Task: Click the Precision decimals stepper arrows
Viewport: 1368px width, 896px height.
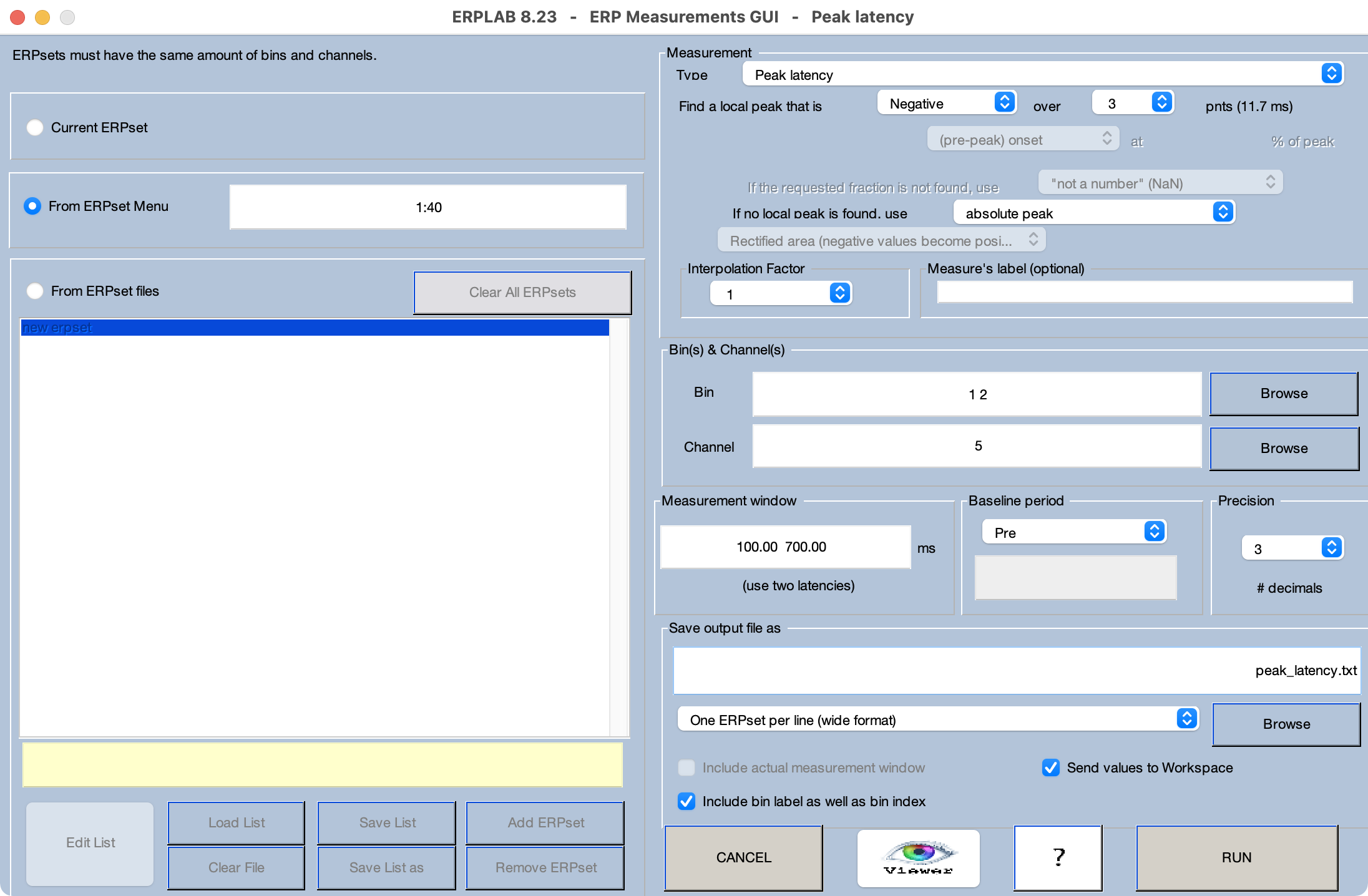Action: click(1331, 548)
